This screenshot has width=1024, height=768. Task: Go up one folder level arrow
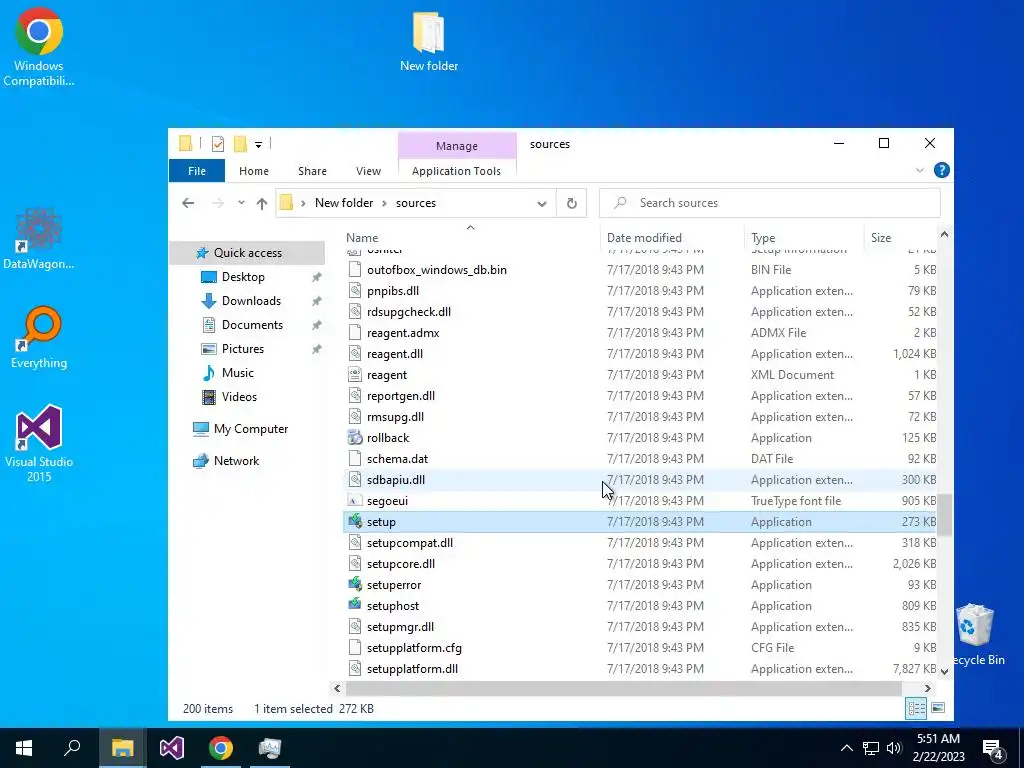pyautogui.click(x=262, y=203)
